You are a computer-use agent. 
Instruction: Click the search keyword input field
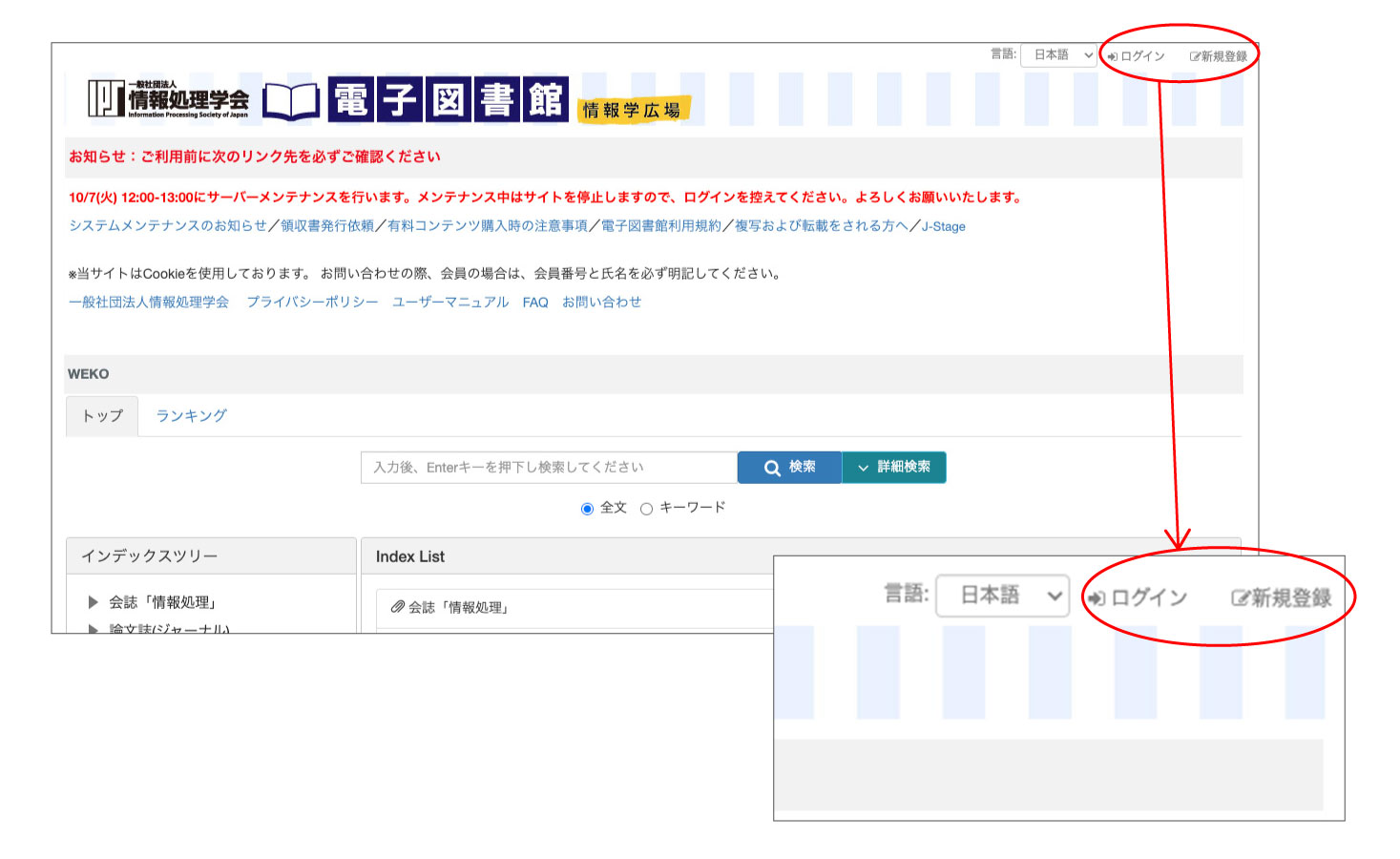pyautogui.click(x=549, y=468)
